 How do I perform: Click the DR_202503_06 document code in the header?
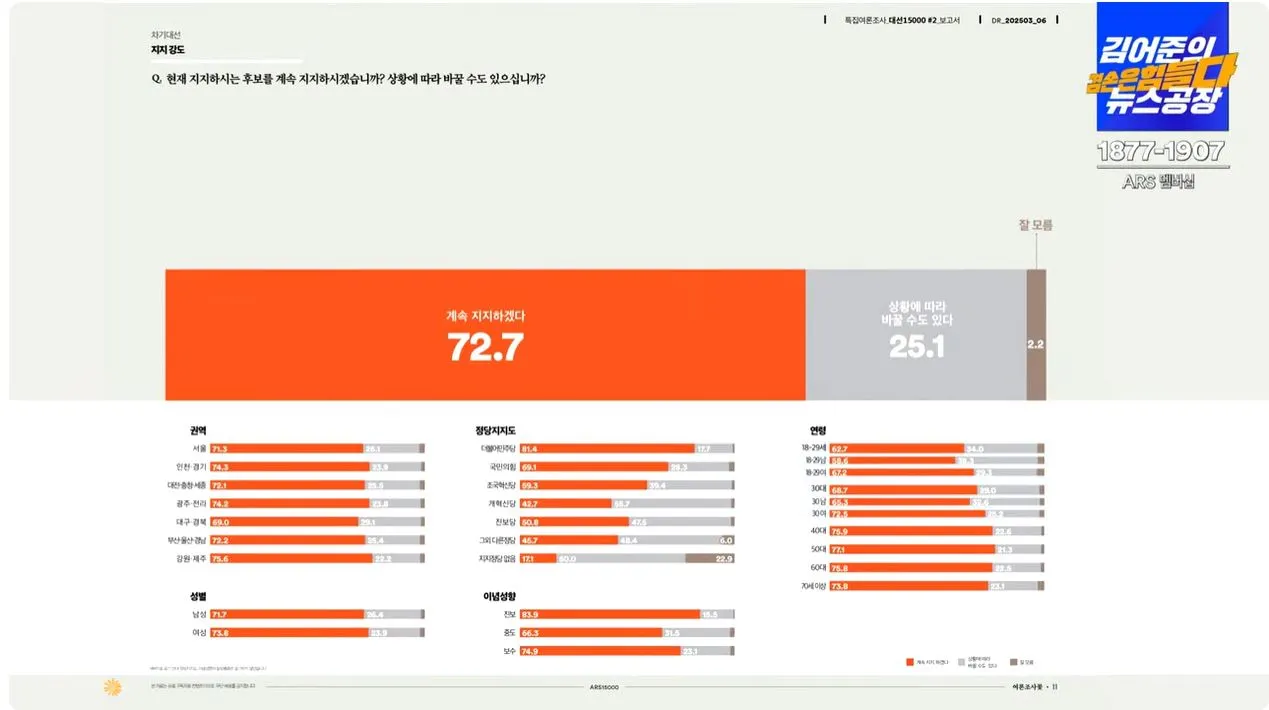pyautogui.click(x=1021, y=19)
